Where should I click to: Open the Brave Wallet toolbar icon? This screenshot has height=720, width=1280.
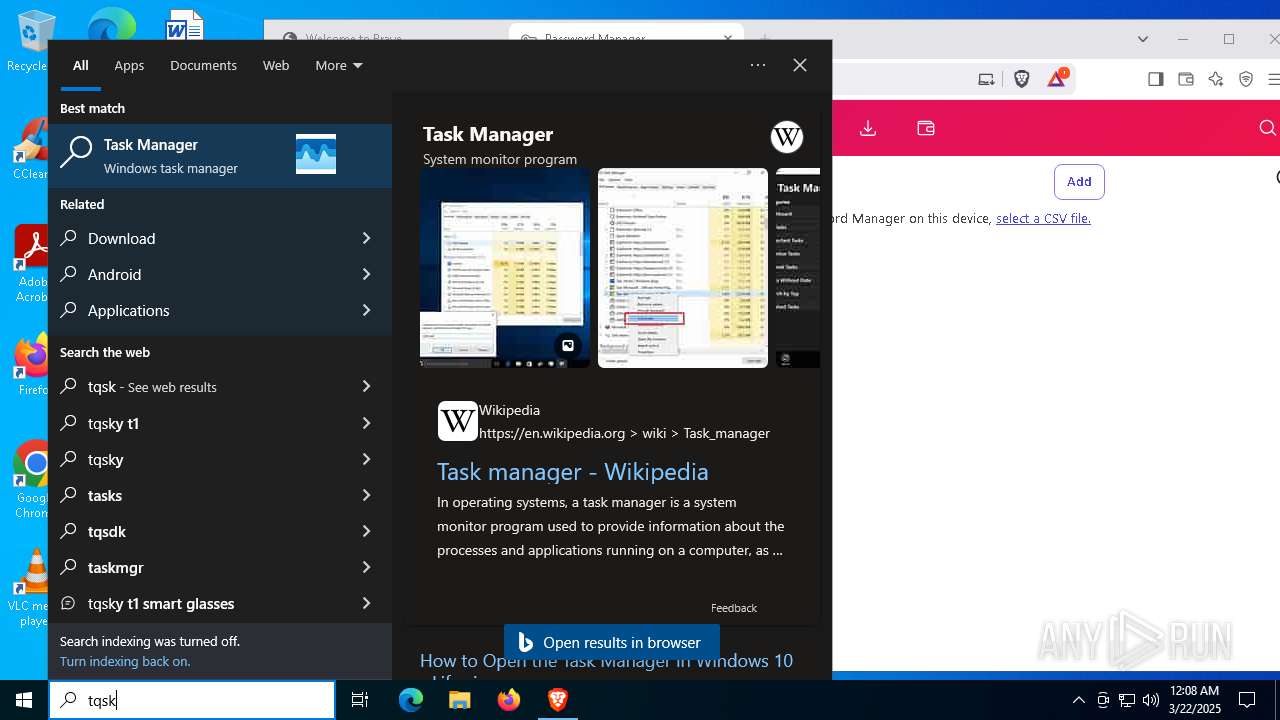[x=1186, y=79]
